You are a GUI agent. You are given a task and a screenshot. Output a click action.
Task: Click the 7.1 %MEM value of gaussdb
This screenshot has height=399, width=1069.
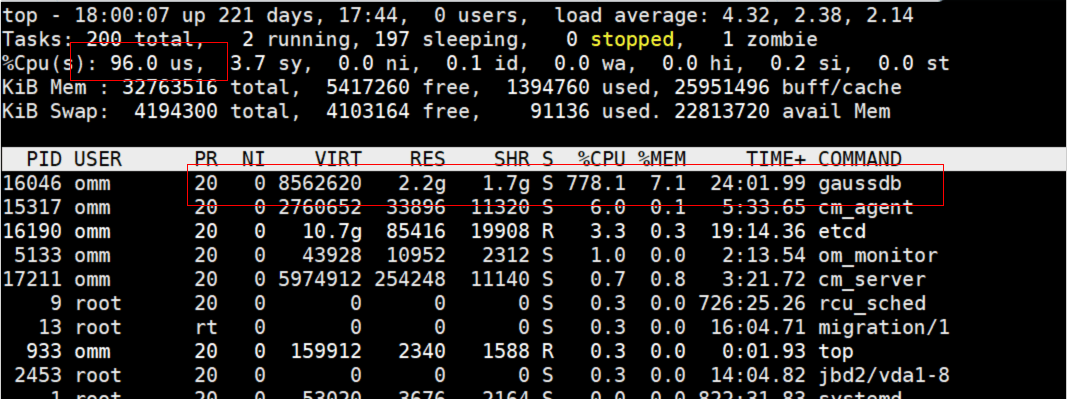(x=667, y=183)
